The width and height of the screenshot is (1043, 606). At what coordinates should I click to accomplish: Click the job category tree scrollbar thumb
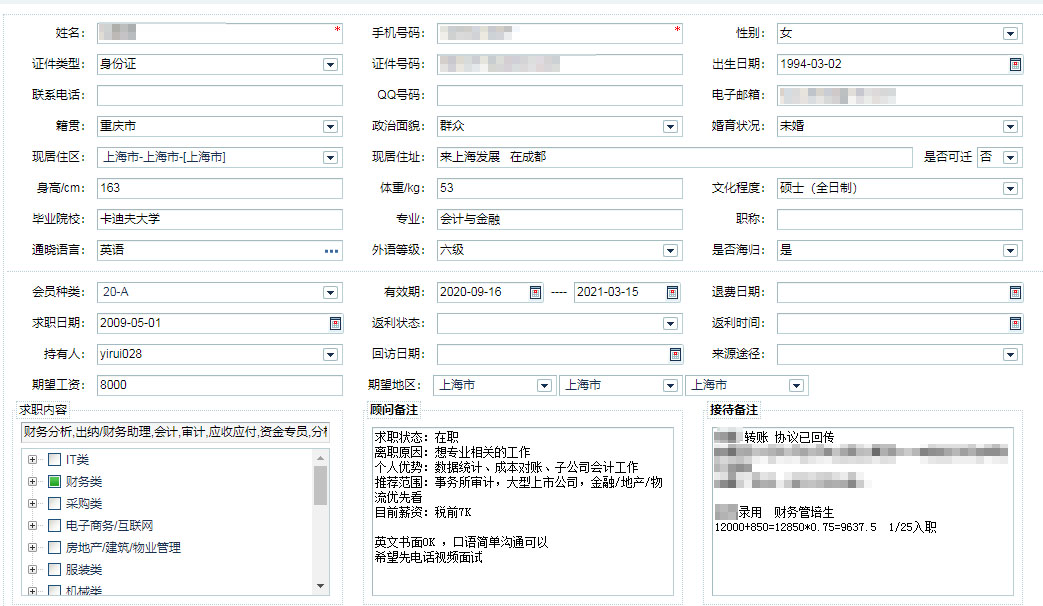coord(321,486)
